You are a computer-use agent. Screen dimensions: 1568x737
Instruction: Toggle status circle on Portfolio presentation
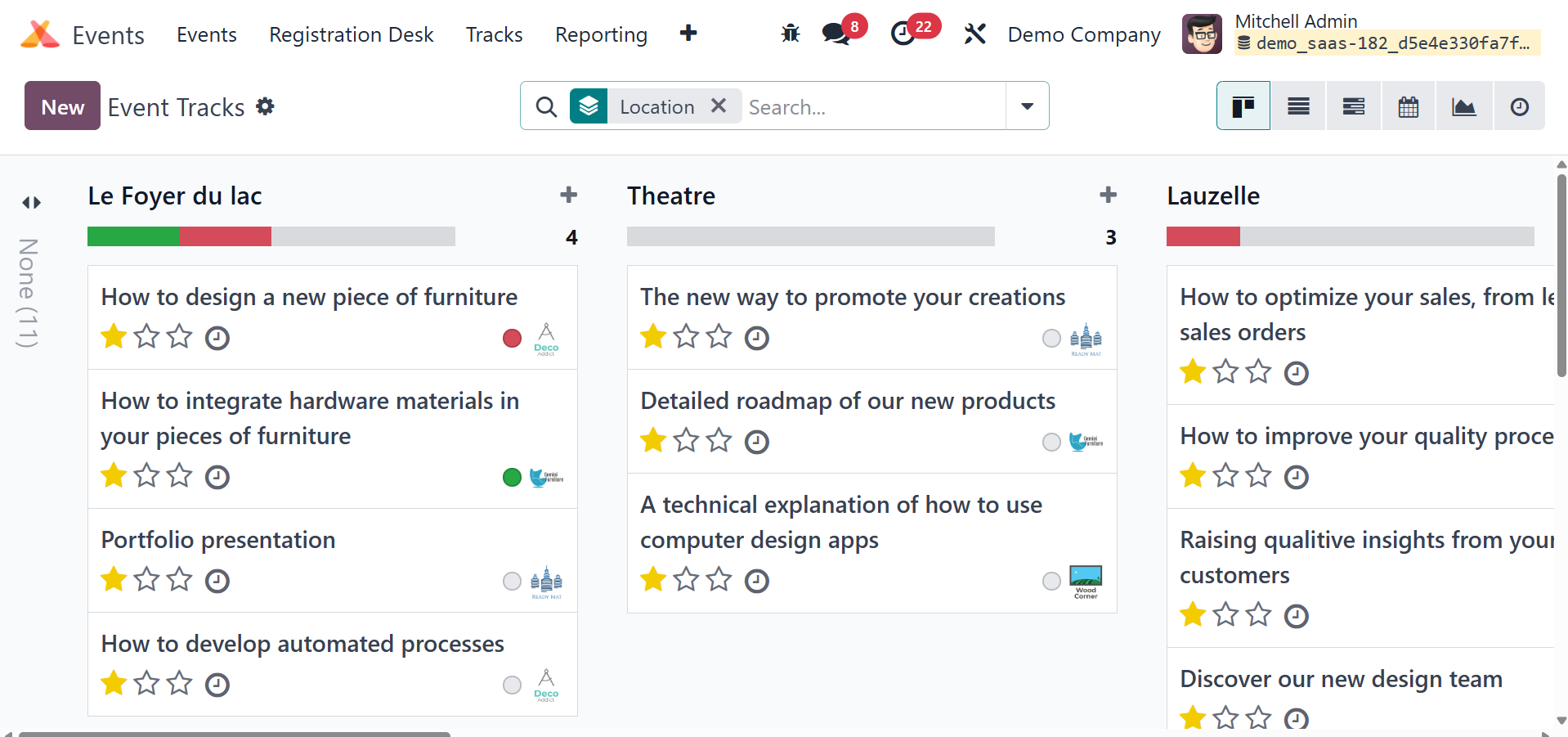[512, 581]
